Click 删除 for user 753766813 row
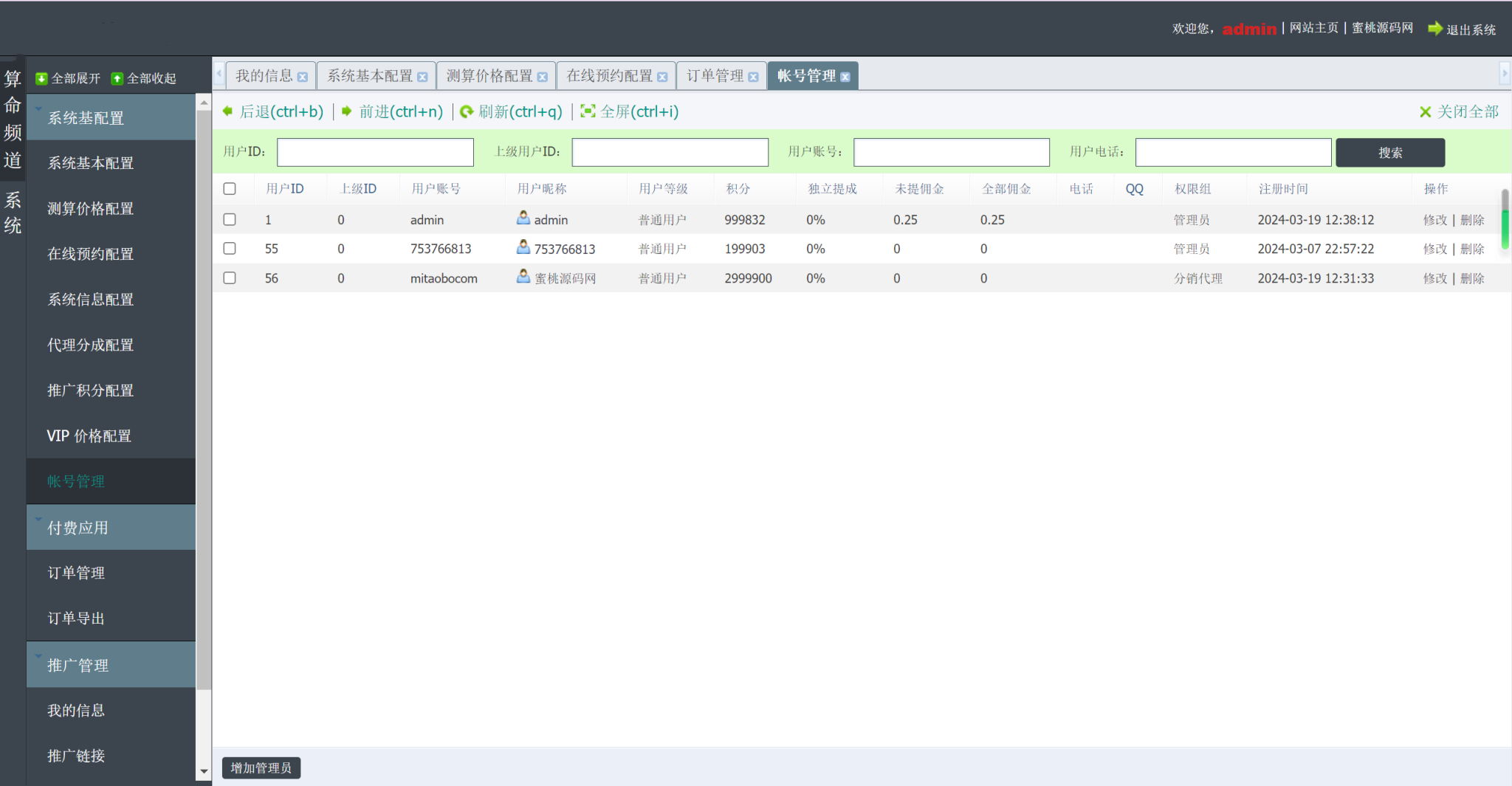Screen dimensions: 1512x786 [1472, 248]
